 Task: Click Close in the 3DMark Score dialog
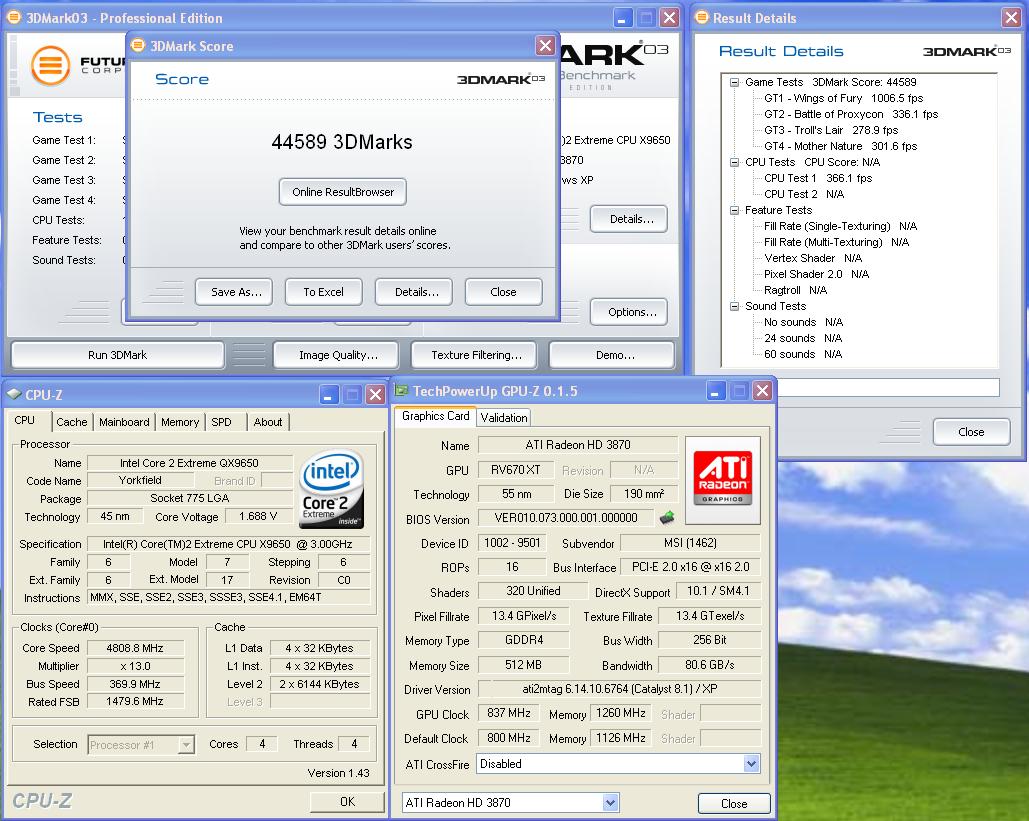click(503, 292)
